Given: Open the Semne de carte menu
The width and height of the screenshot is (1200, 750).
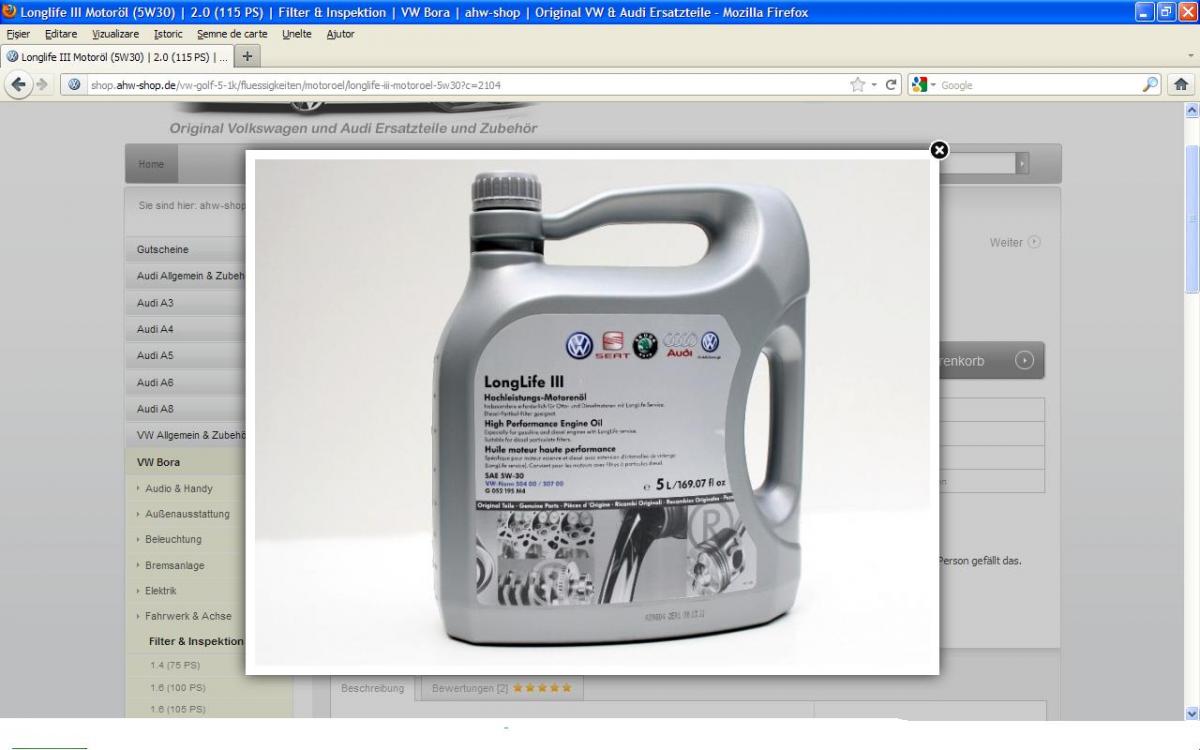Looking at the screenshot, I should pyautogui.click(x=232, y=34).
